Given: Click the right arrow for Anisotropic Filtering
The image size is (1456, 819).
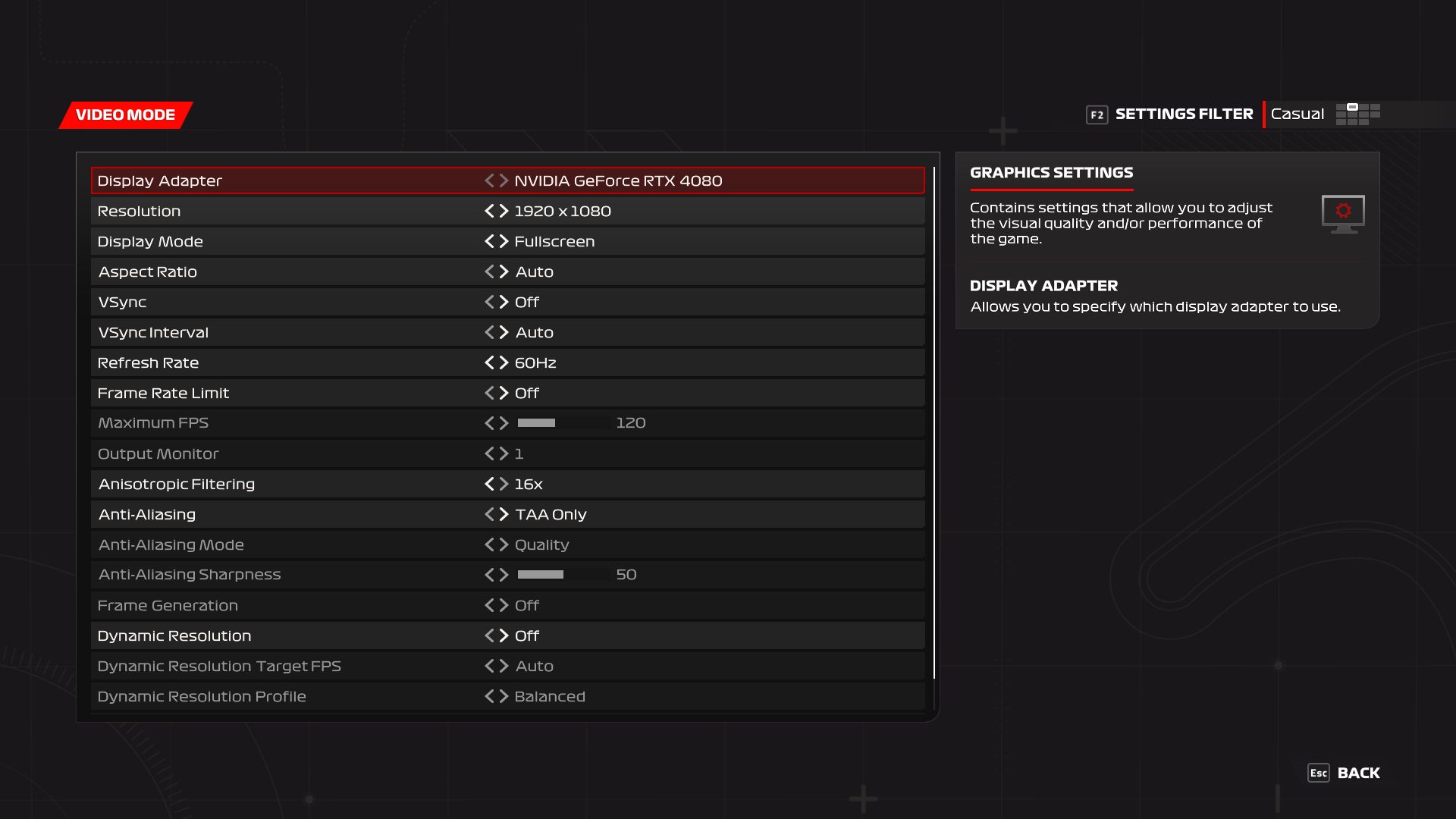Looking at the screenshot, I should click(x=504, y=484).
